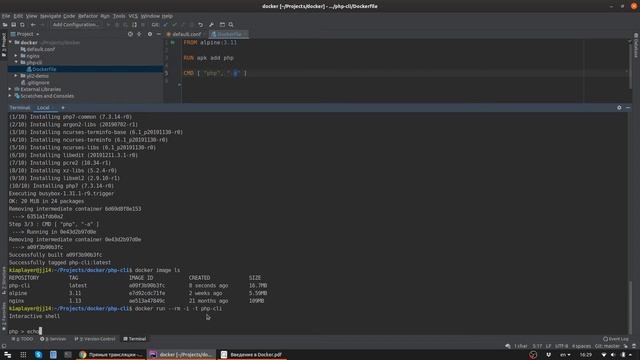640x360 pixels.
Task: Open the Event Log
Action: coord(616,339)
